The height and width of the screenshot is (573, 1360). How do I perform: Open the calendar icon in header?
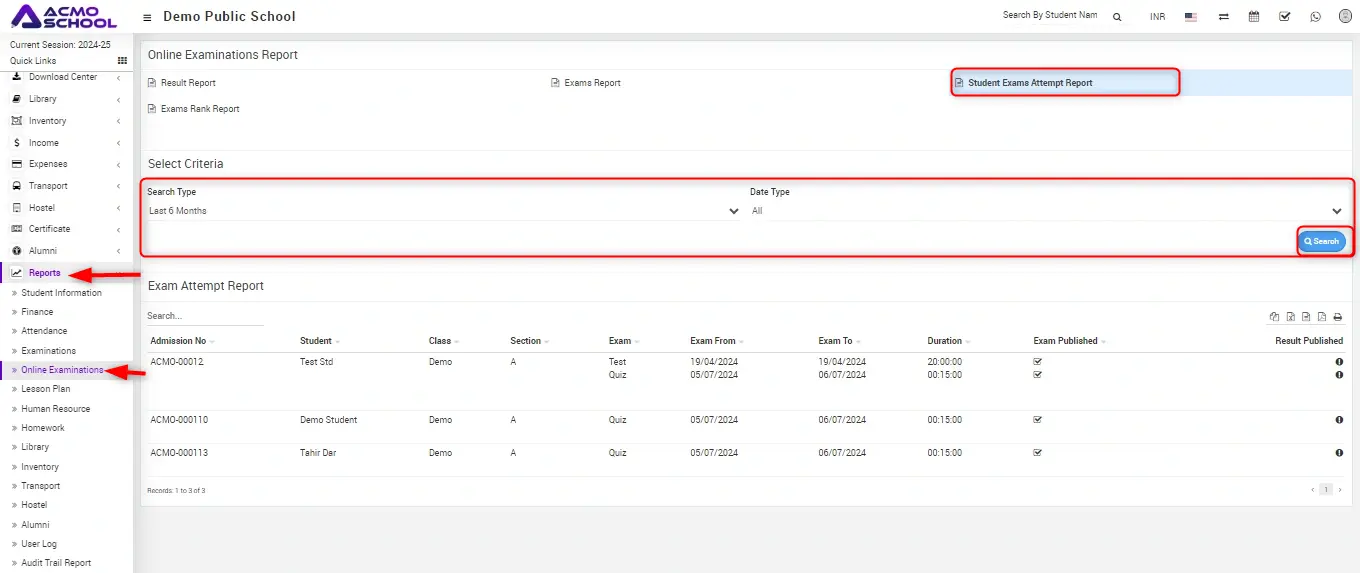point(1254,17)
